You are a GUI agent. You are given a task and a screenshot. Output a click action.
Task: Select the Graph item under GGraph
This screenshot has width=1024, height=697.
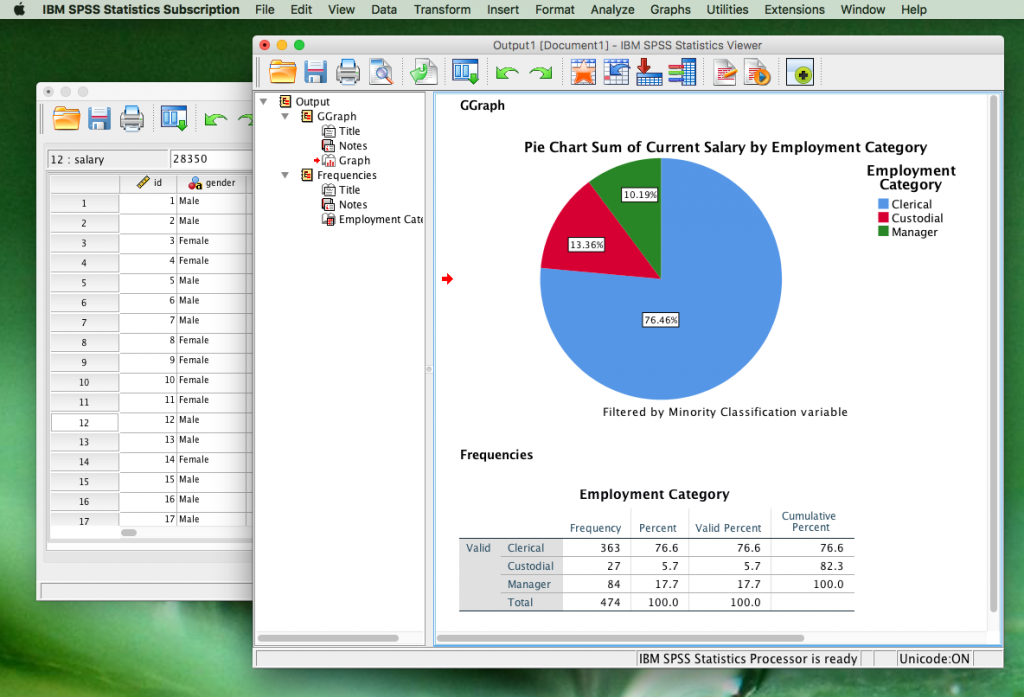(355, 160)
